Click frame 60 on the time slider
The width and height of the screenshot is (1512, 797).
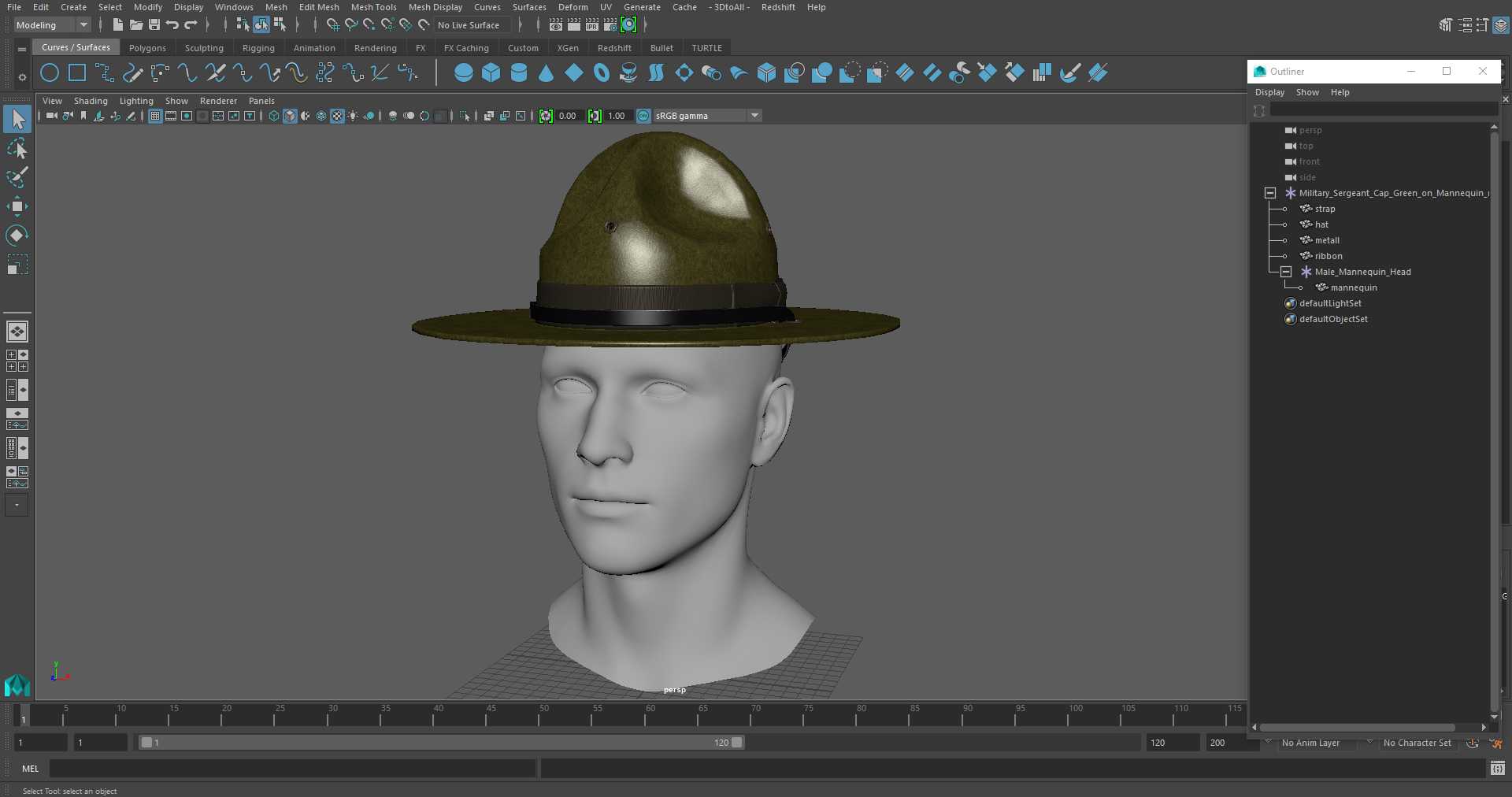pos(646,717)
